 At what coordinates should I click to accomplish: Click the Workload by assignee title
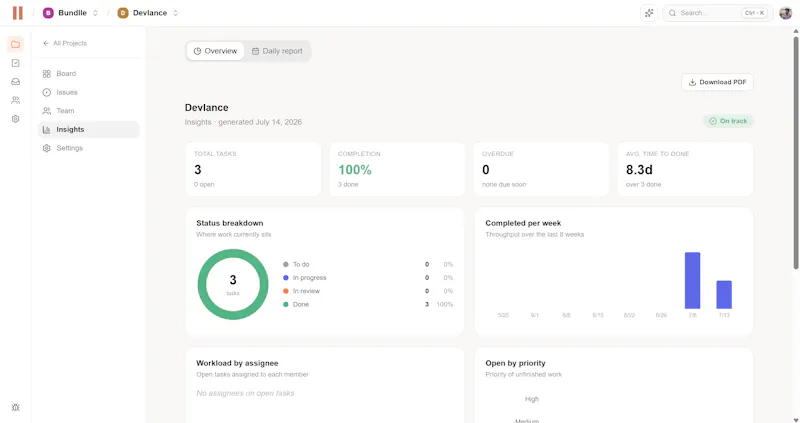[x=237, y=363]
